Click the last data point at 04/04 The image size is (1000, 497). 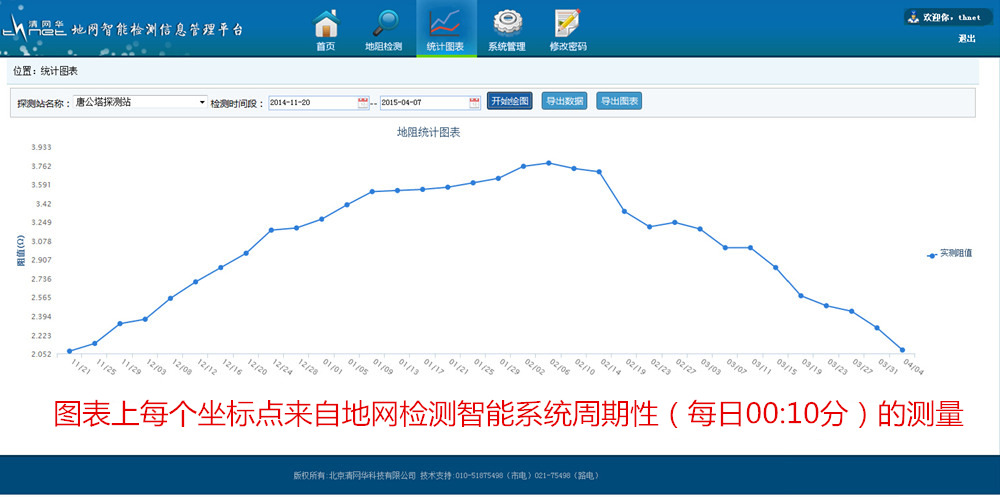[x=902, y=350]
